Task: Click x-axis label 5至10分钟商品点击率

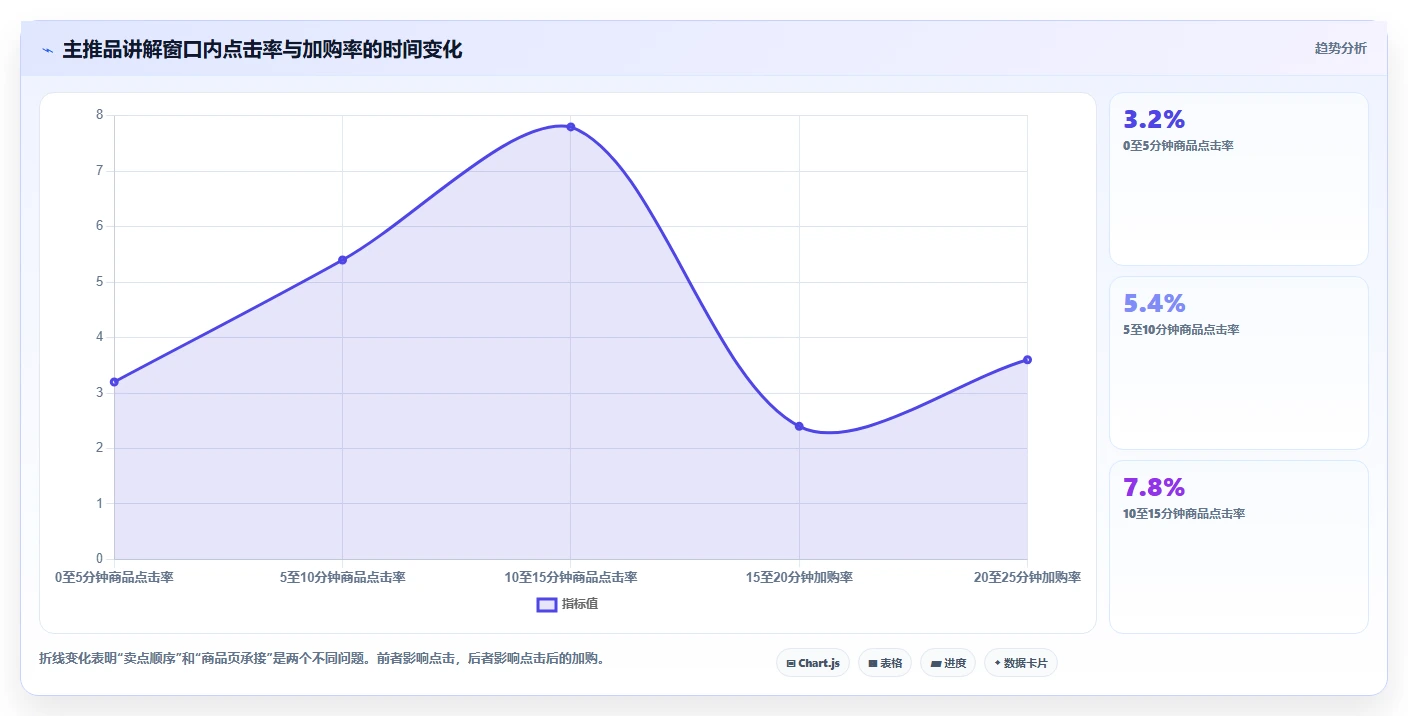Action: point(343,577)
